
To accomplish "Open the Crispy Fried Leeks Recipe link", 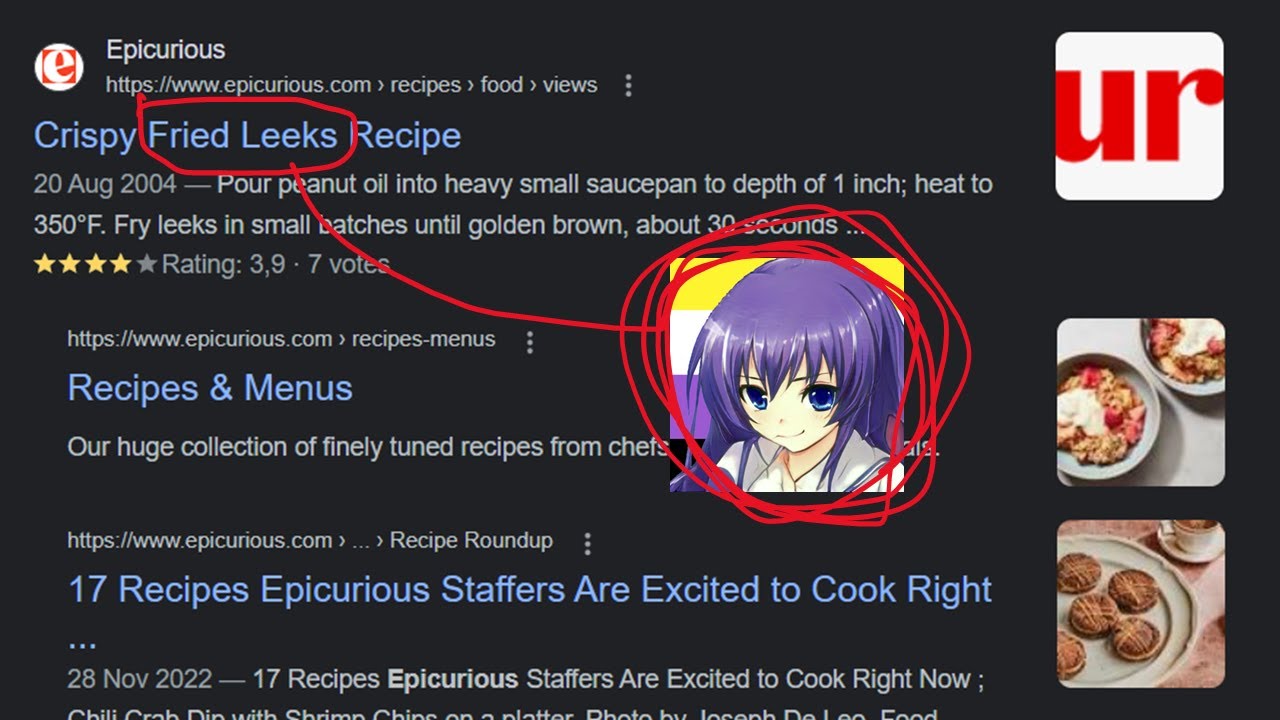I will 247,135.
